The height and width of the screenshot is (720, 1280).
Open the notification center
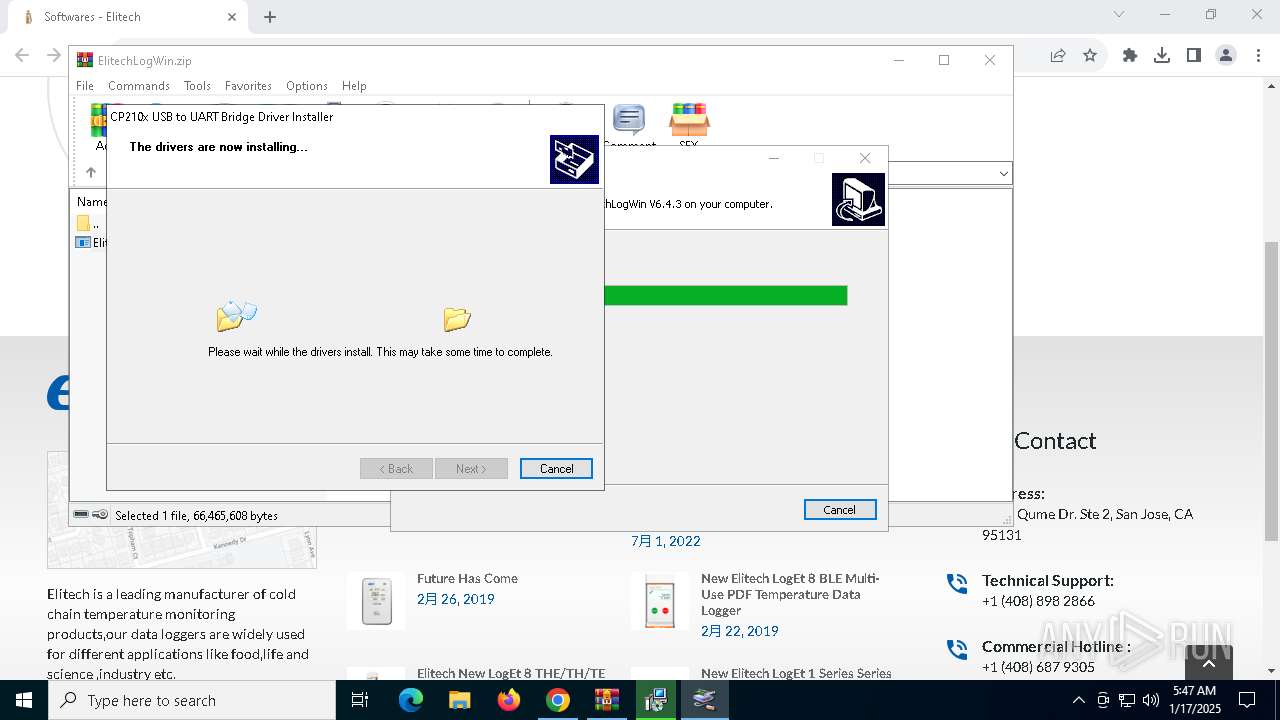pyautogui.click(x=1247, y=700)
